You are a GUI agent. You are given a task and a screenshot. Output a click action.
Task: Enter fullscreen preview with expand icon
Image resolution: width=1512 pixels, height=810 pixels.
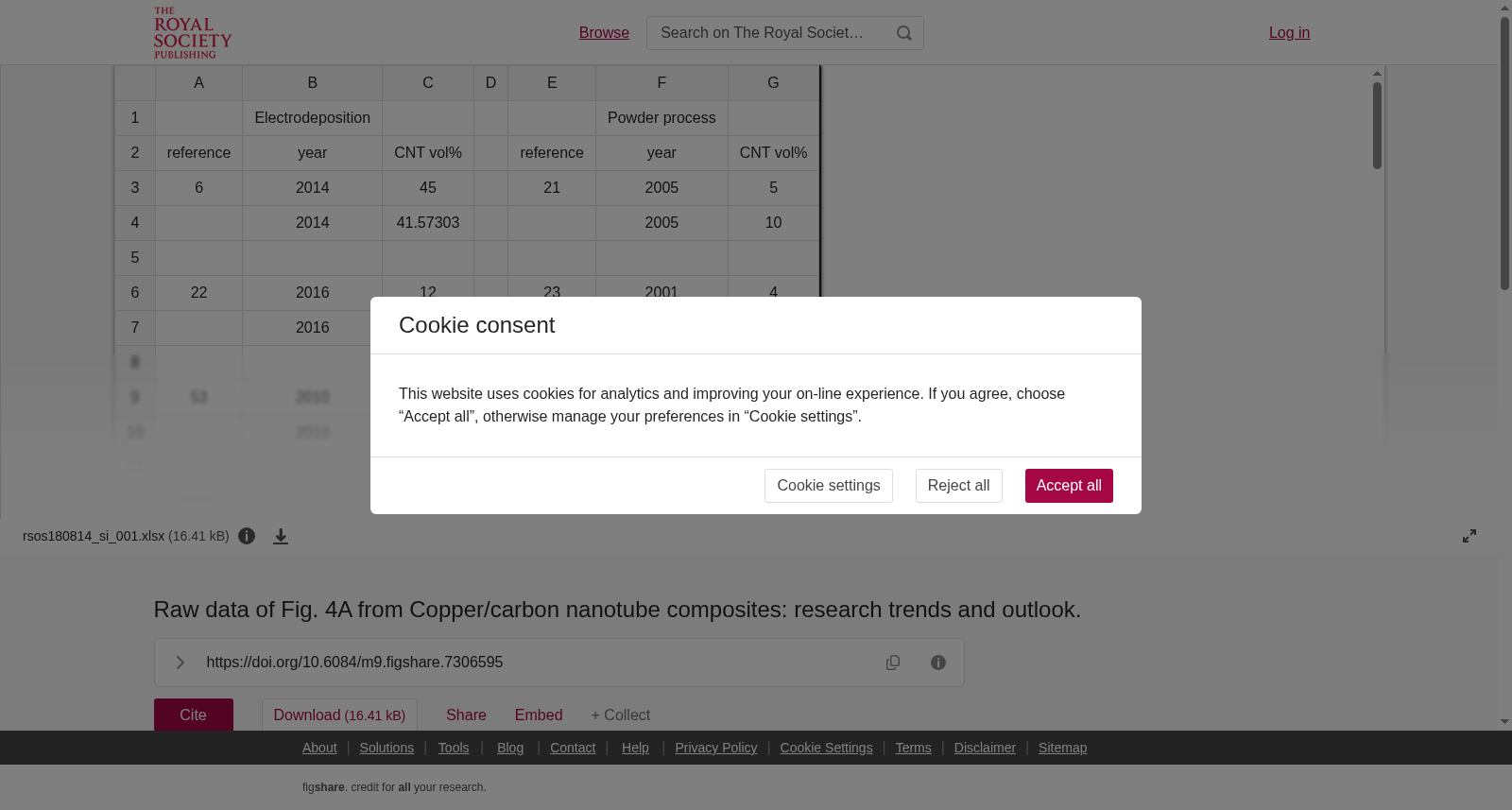click(x=1469, y=536)
